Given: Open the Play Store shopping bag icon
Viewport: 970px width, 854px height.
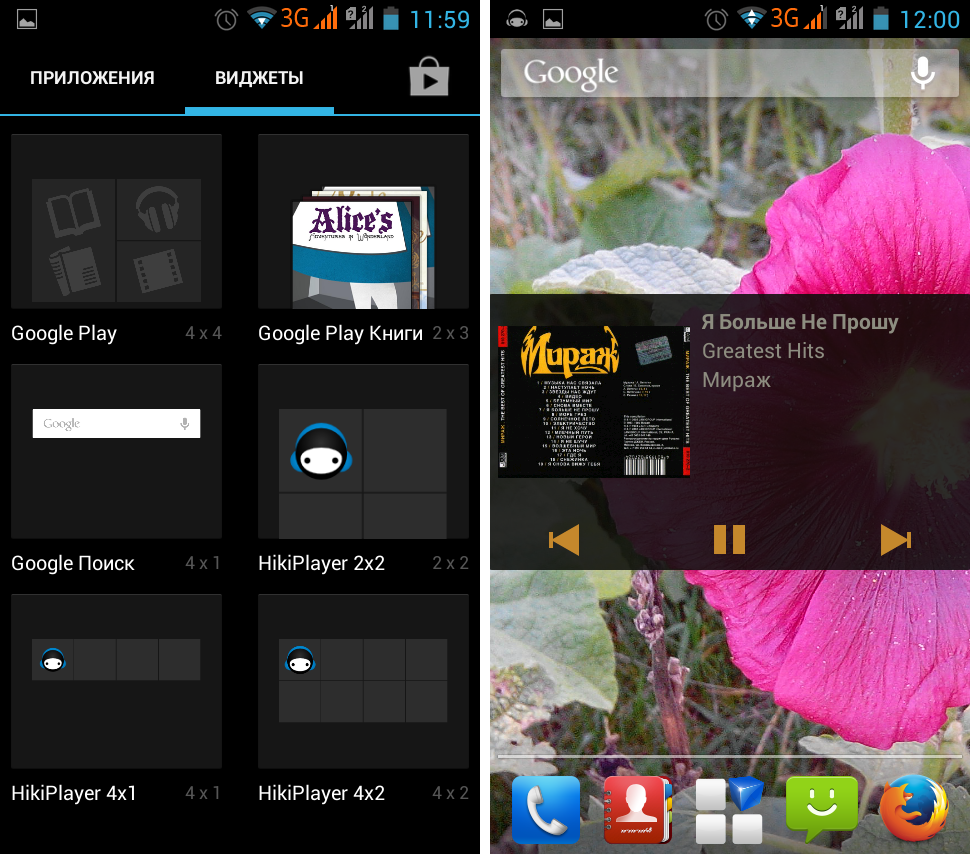Looking at the screenshot, I should 429,77.
